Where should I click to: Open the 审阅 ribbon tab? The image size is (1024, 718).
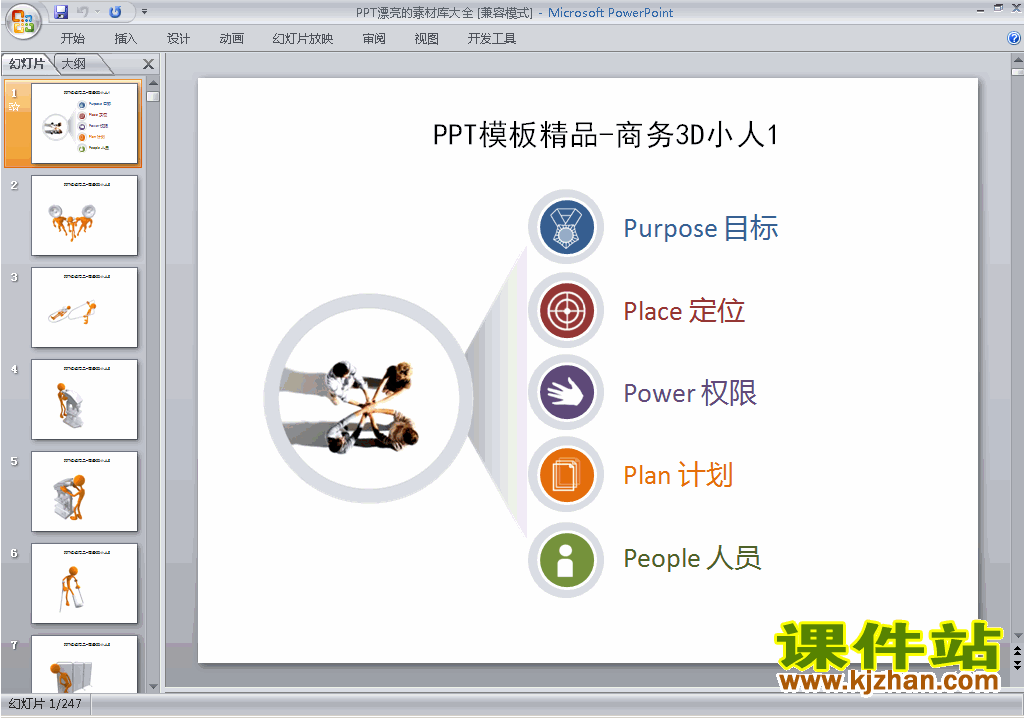point(374,39)
